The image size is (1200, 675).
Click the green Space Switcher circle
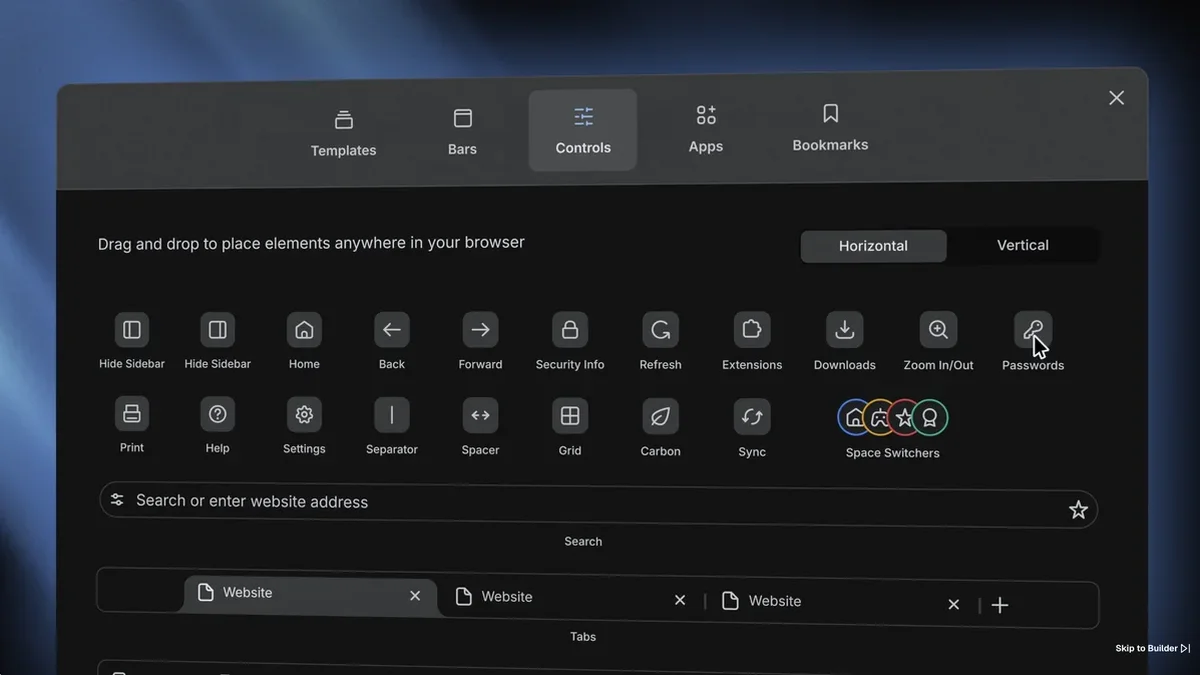pos(930,417)
